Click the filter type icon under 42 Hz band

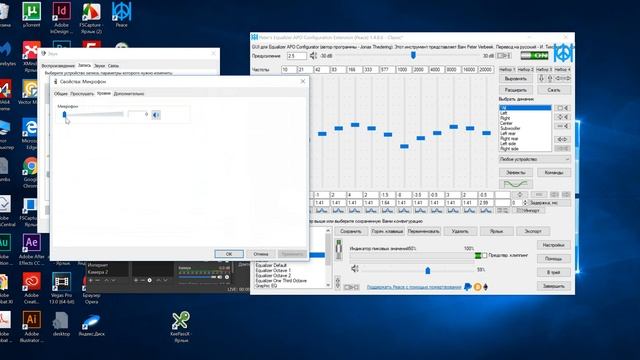[322, 211]
